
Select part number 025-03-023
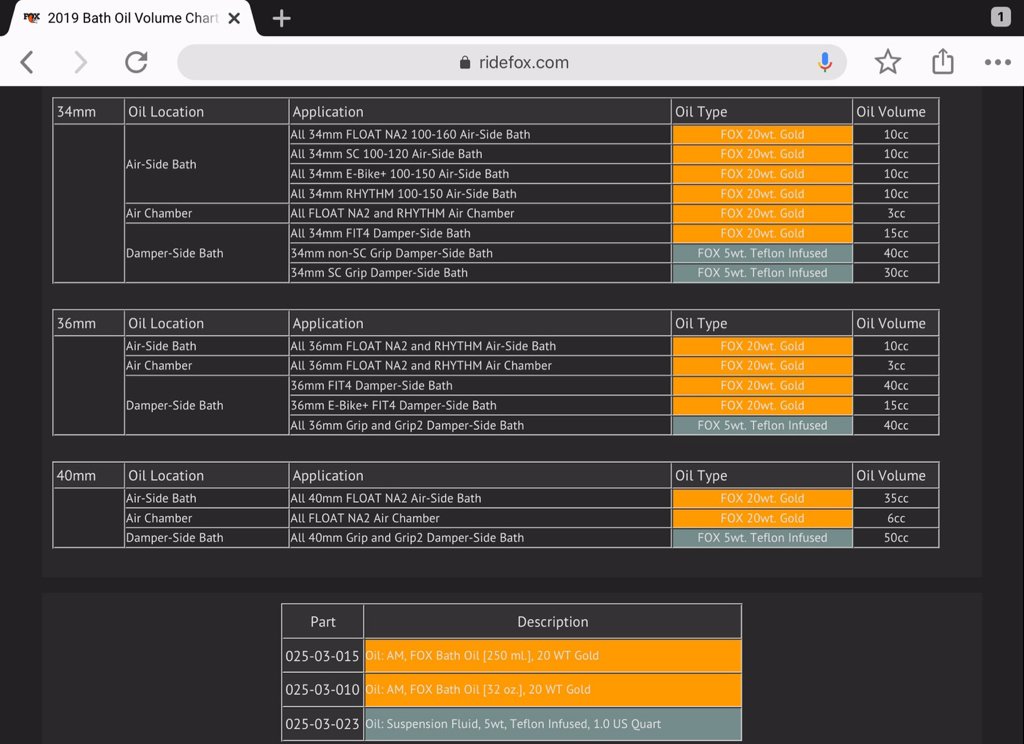point(322,724)
